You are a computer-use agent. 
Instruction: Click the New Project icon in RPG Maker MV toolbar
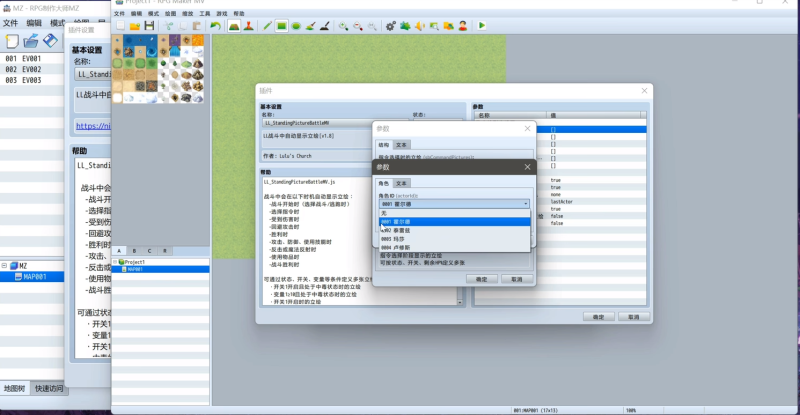click(120, 26)
